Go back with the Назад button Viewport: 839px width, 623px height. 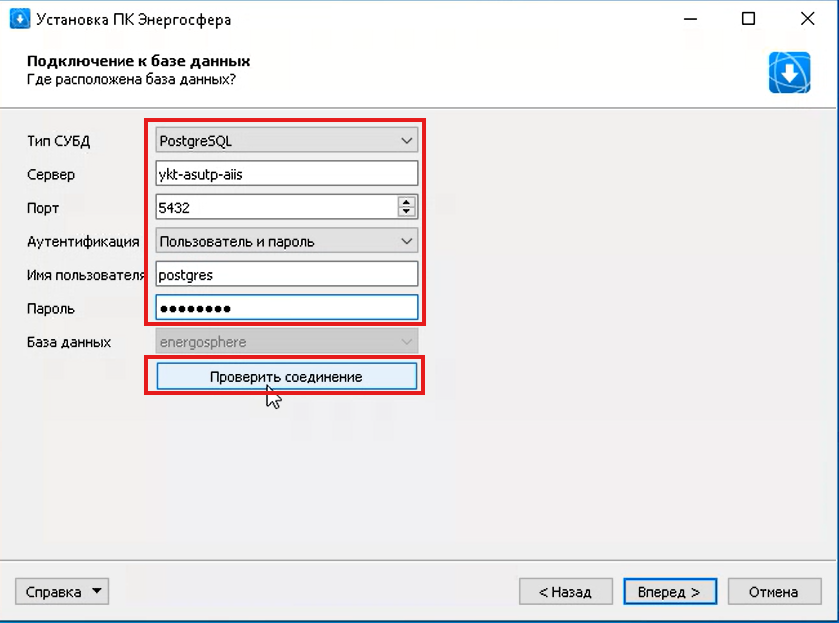pyautogui.click(x=566, y=591)
